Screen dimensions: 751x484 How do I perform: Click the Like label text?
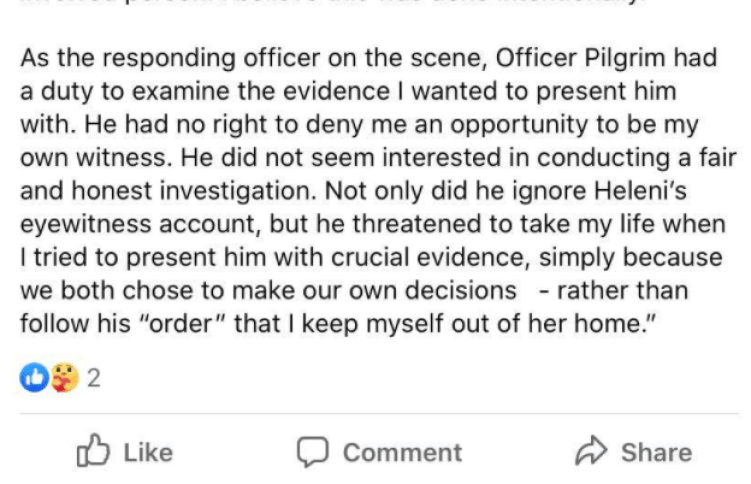148,452
